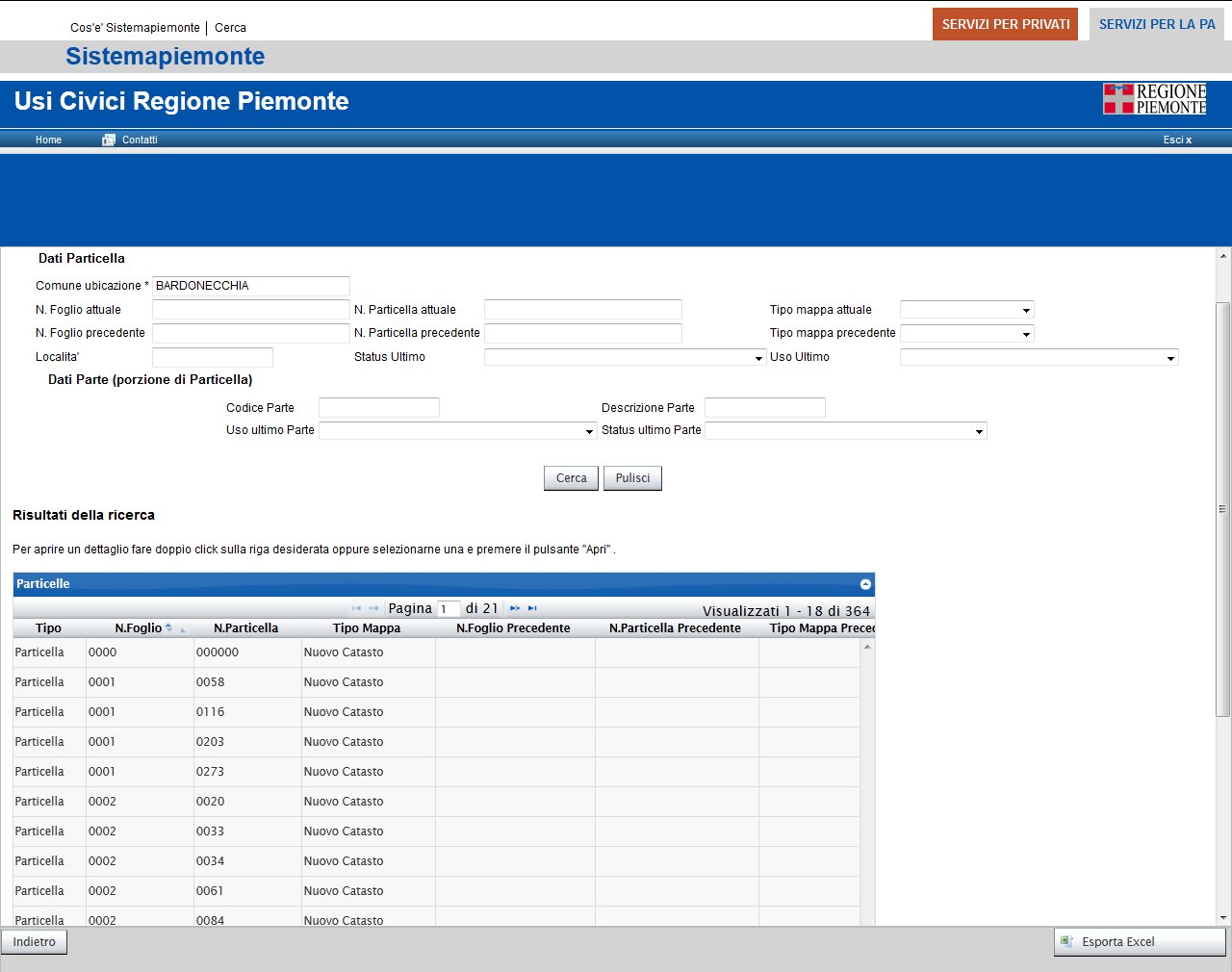Screen dimensions: 1232x972
Task: Click Excel icon in Esporta Excel button
Action: coord(1066,941)
